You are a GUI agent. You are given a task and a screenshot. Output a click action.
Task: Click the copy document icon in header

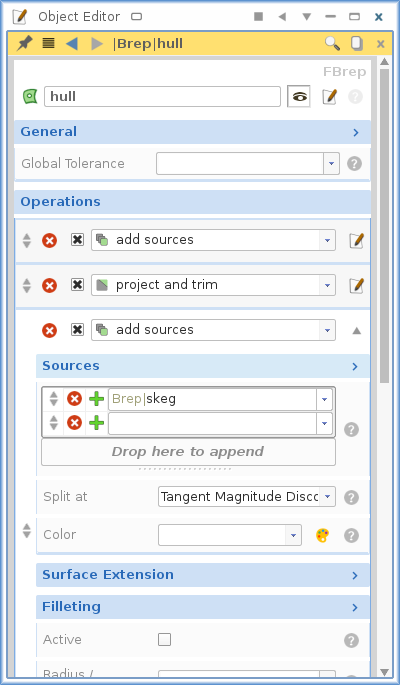click(x=357, y=43)
